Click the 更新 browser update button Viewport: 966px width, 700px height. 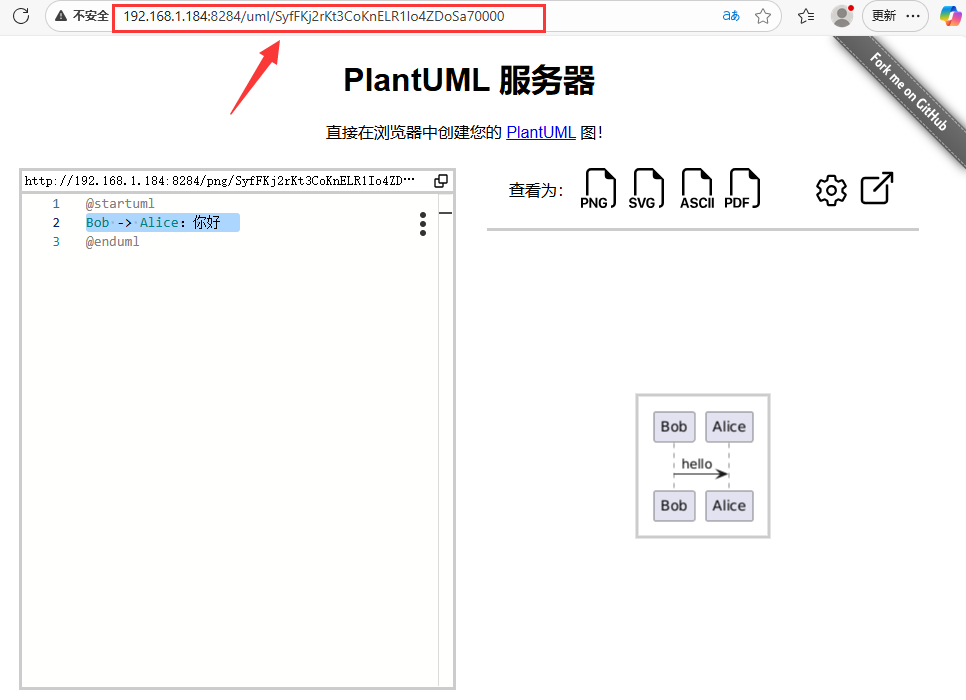884,16
